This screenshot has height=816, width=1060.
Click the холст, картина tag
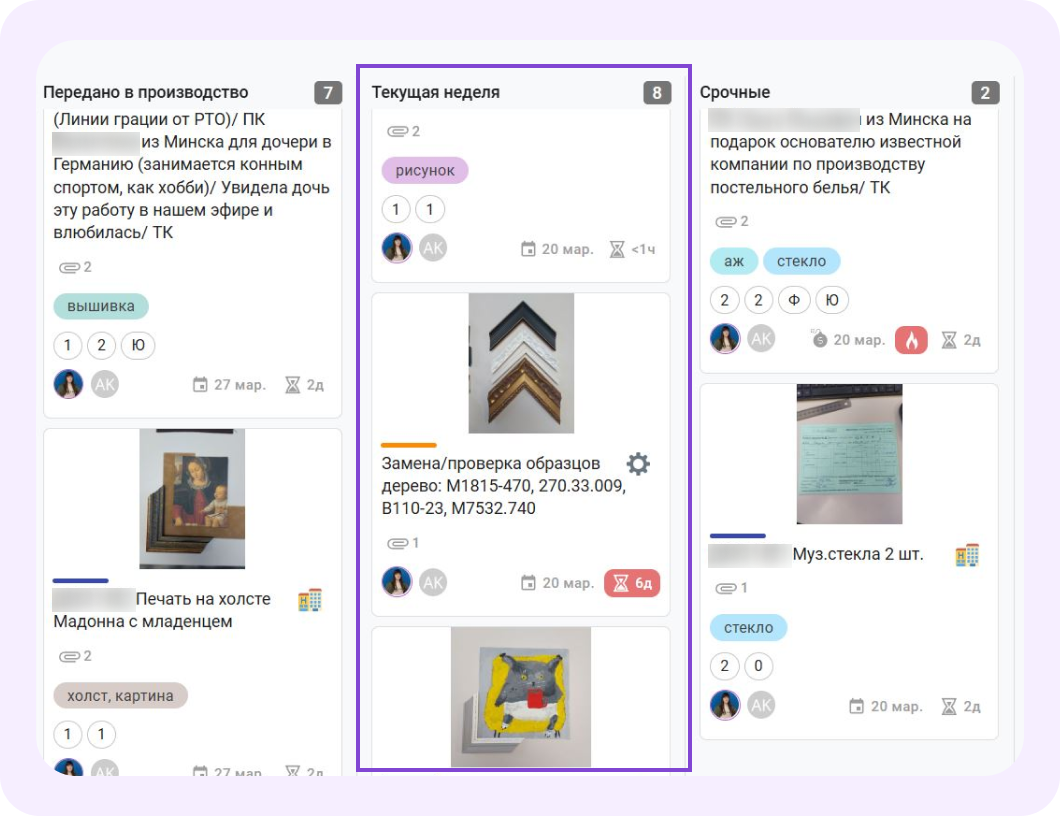click(120, 696)
